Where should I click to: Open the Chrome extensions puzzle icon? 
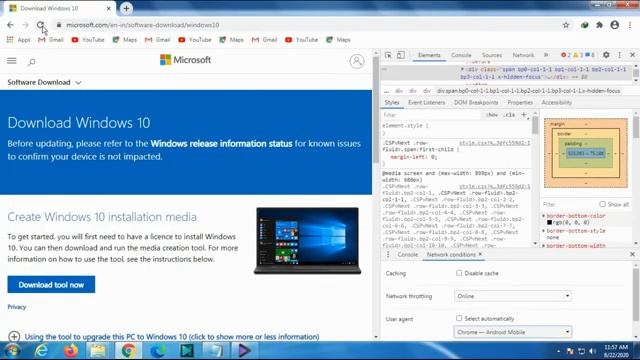[x=599, y=25]
